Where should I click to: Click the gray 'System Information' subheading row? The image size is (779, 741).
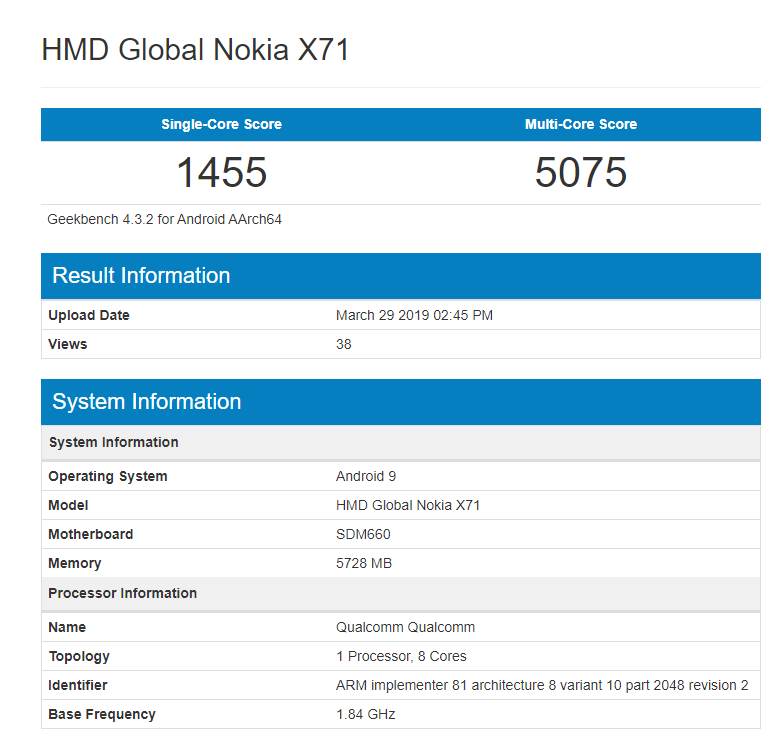tap(400, 443)
